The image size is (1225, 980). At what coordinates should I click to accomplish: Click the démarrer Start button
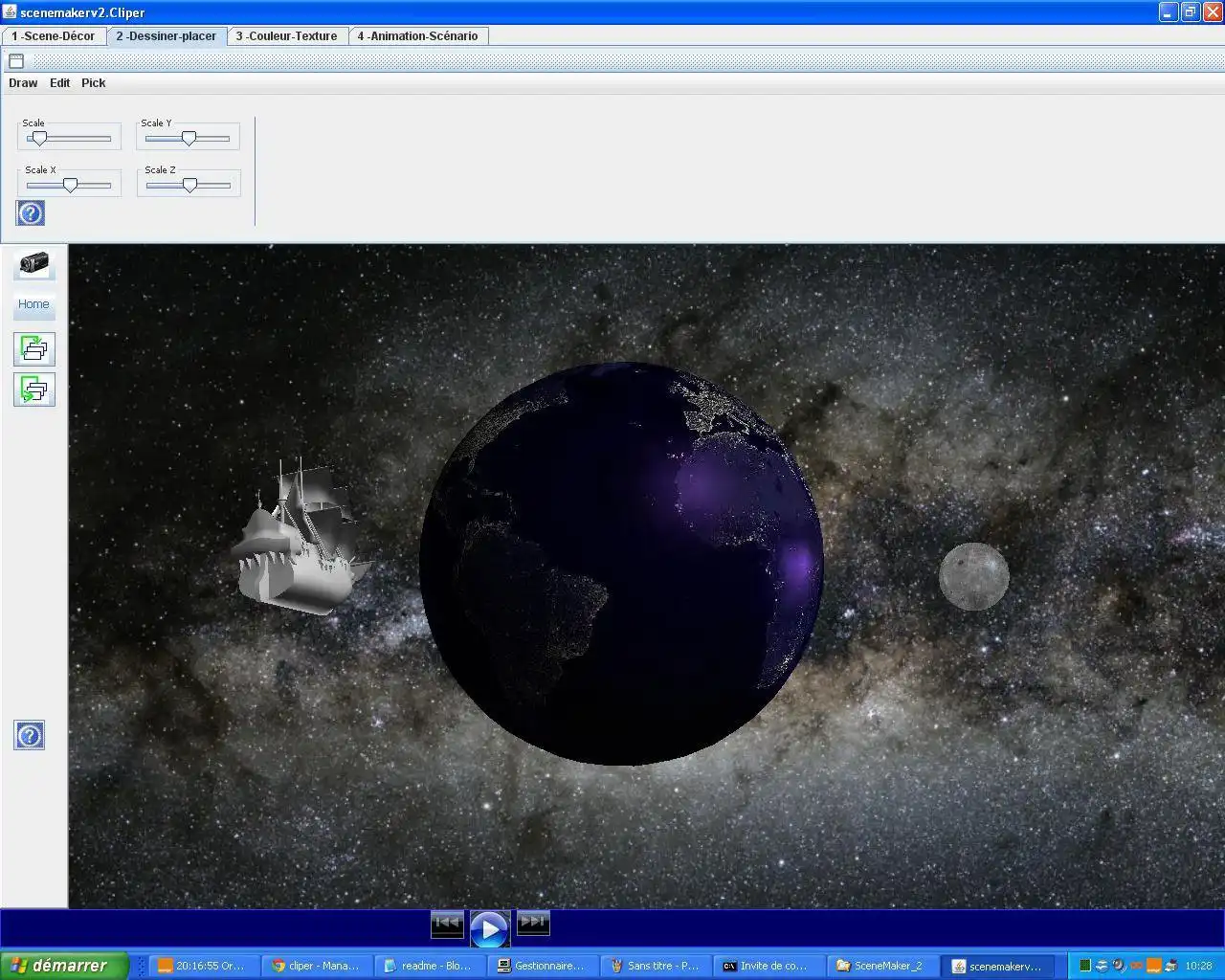click(63, 966)
